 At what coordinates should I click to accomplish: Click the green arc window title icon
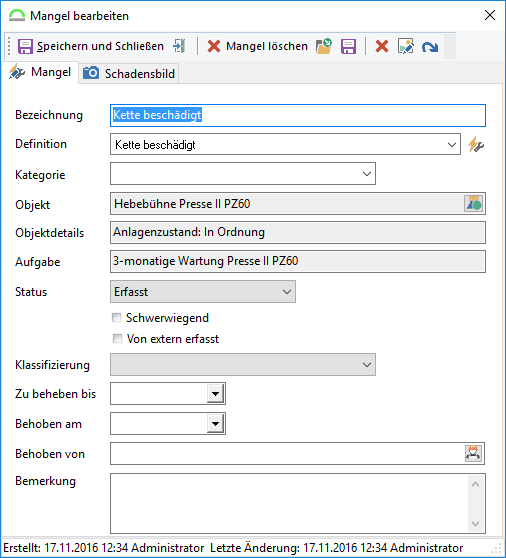tap(17, 16)
